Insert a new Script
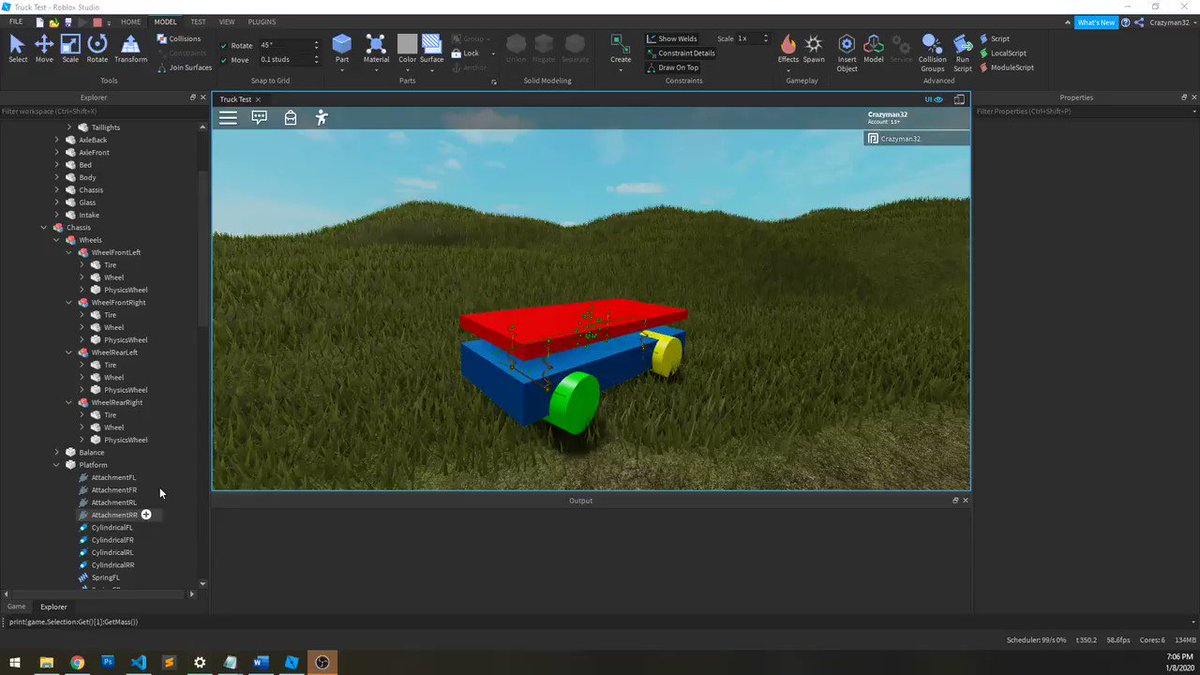This screenshot has width=1200, height=675. [x=994, y=39]
